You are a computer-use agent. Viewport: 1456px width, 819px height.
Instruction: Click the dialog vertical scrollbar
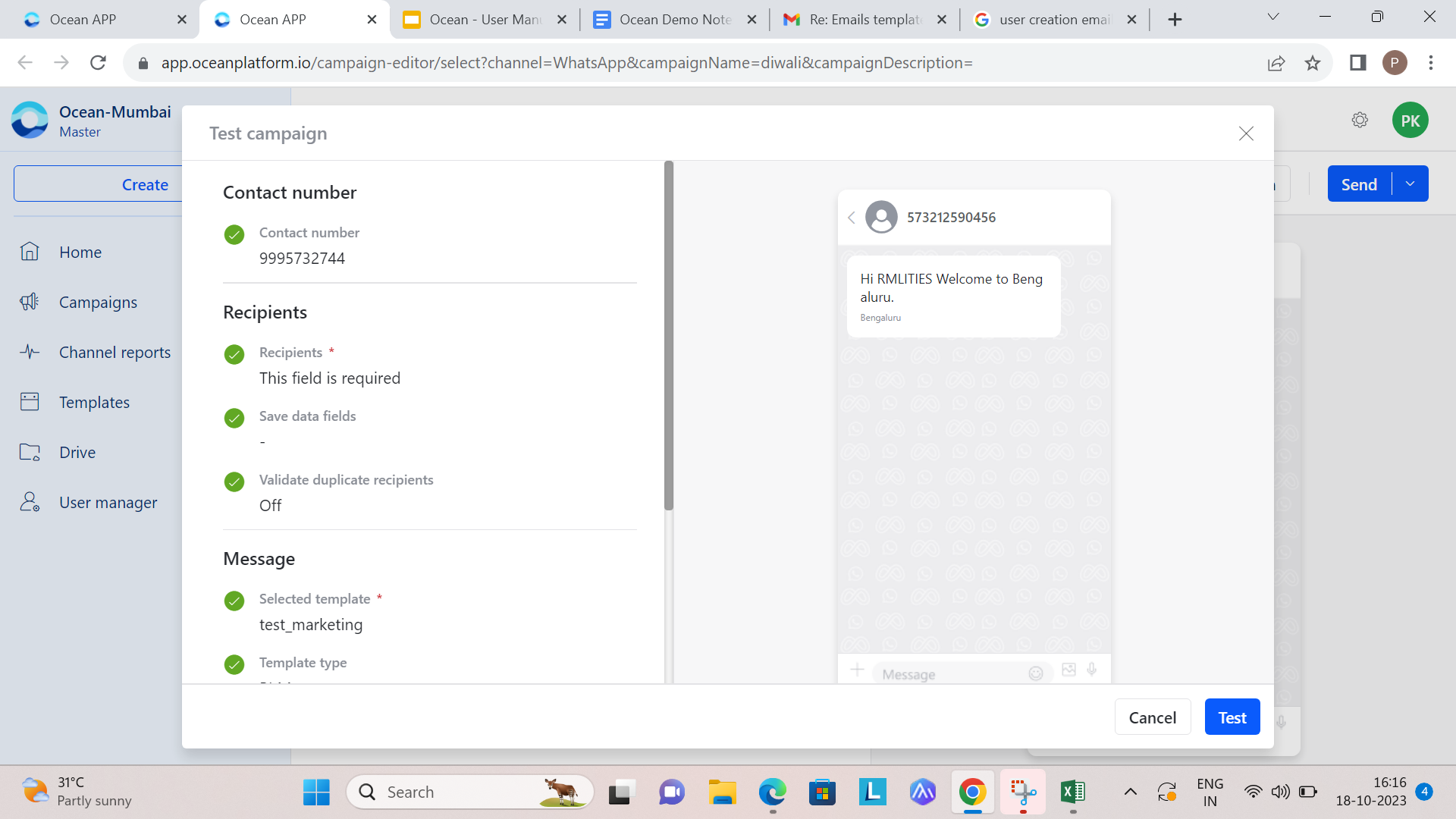pyautogui.click(x=669, y=335)
